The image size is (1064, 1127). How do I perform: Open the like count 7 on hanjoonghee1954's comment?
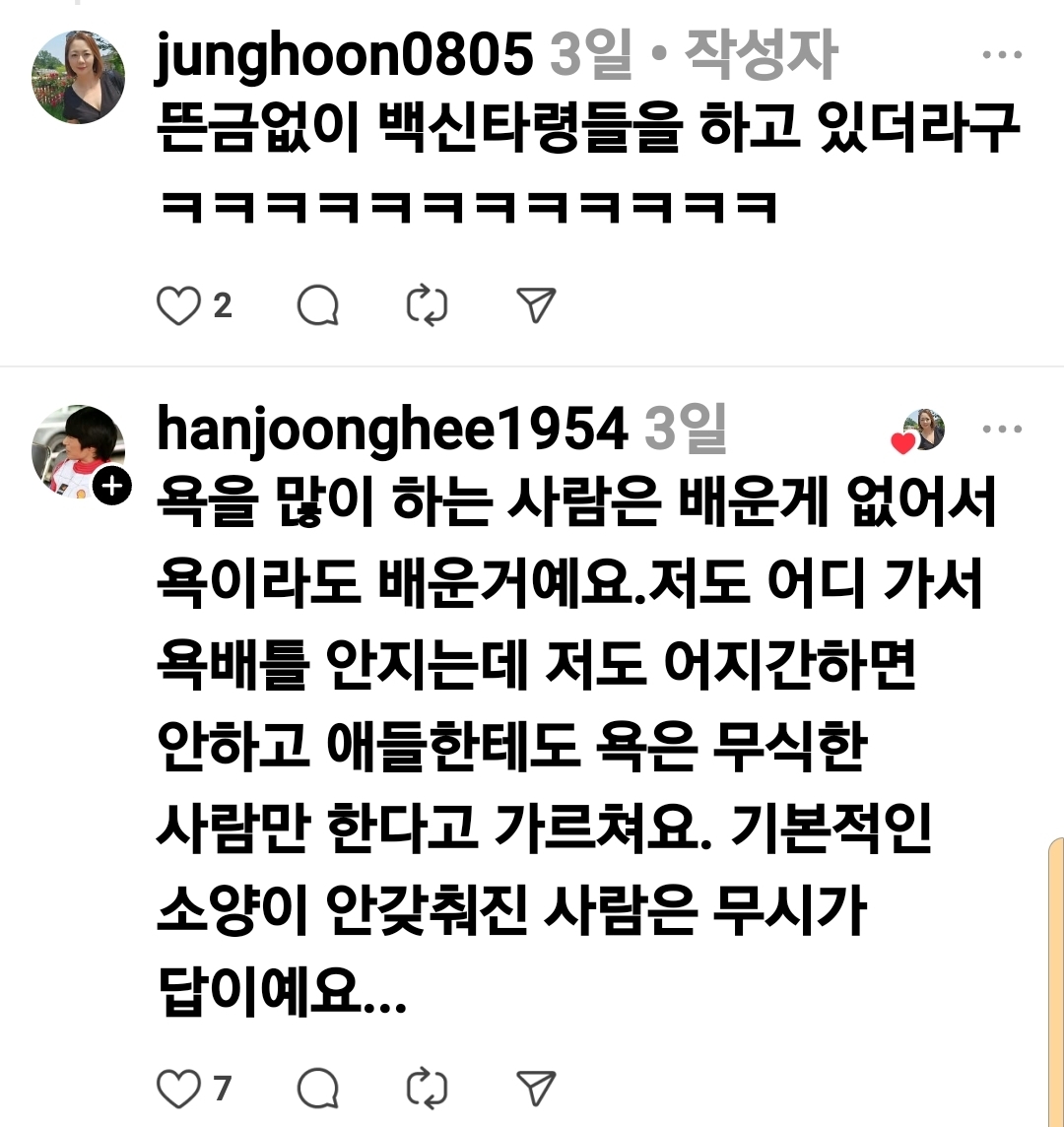pyautogui.click(x=222, y=1089)
